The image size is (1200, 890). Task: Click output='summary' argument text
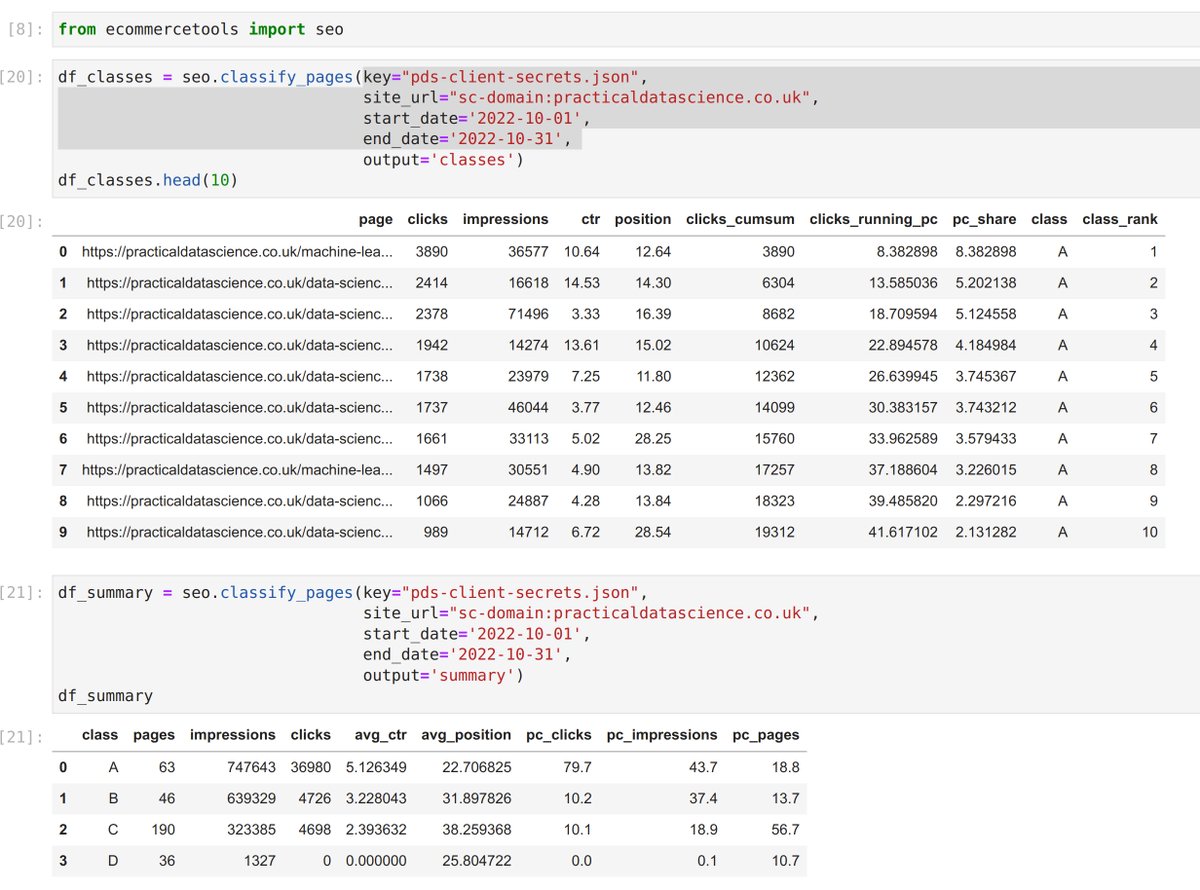pyautogui.click(x=443, y=676)
